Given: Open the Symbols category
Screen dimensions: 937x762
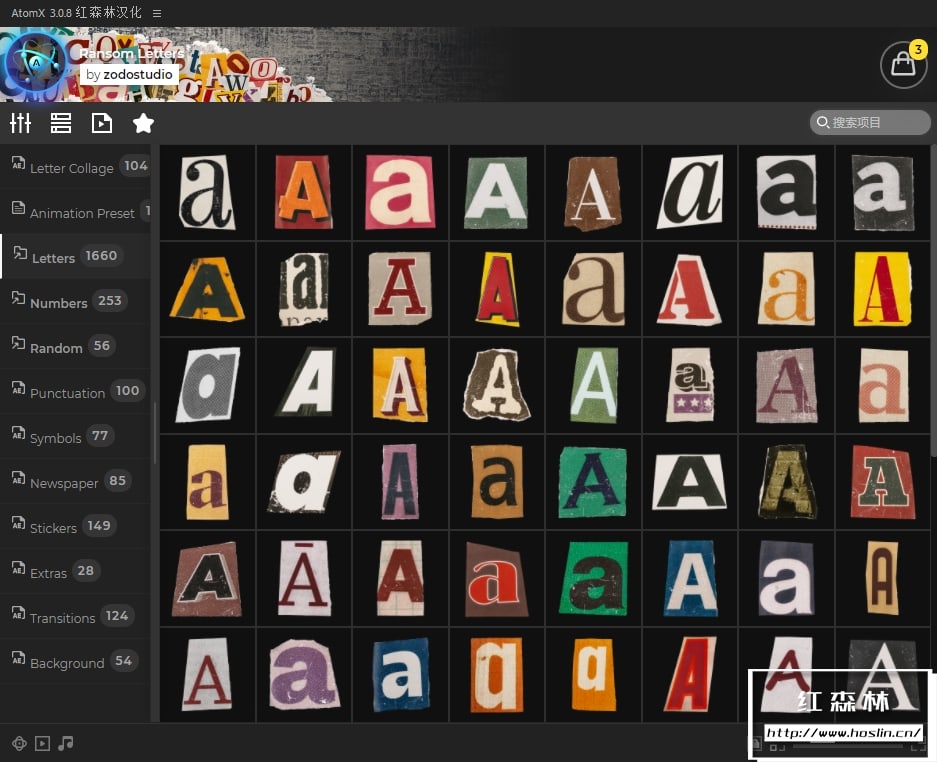Looking at the screenshot, I should [75, 436].
